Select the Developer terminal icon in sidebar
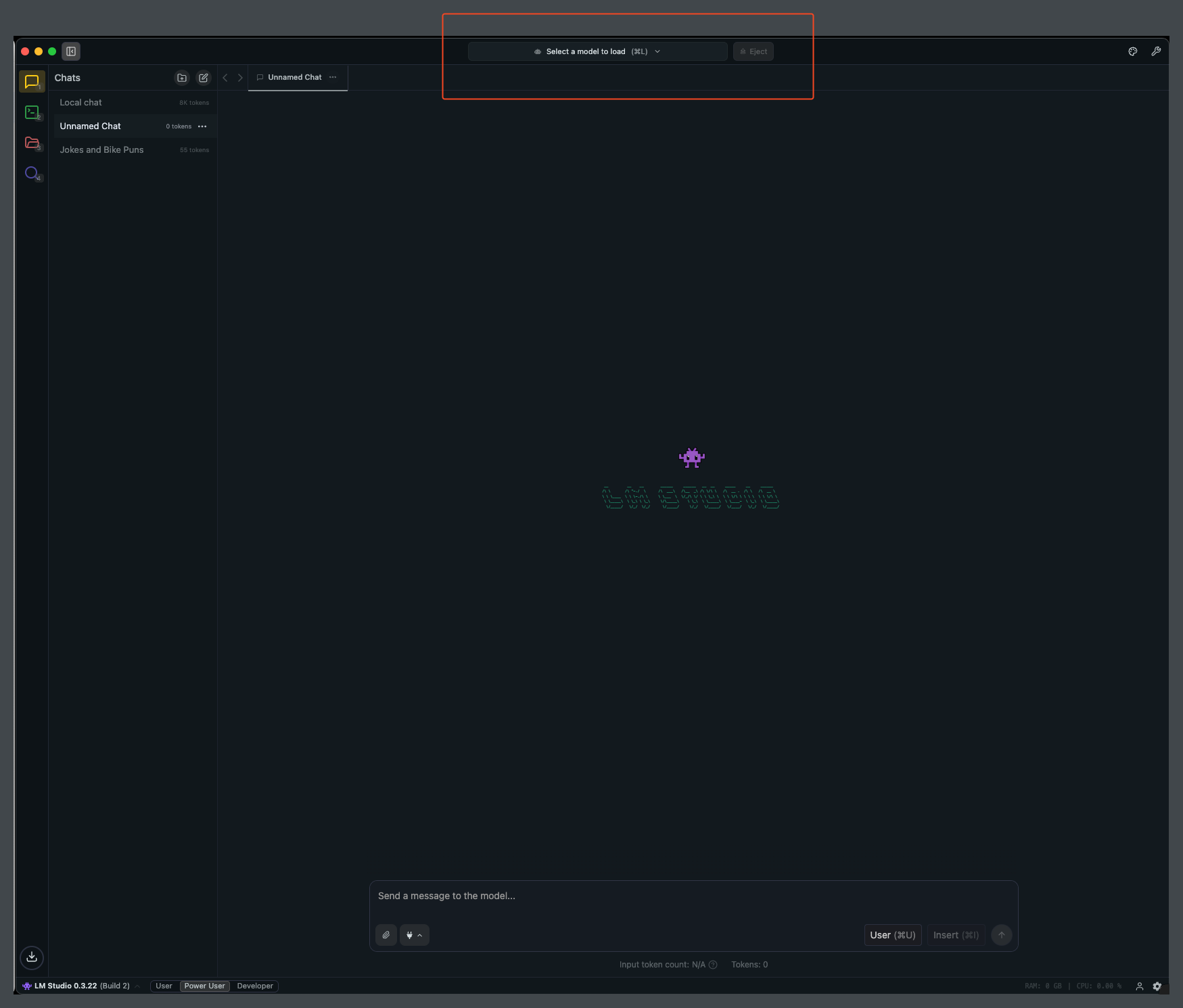The width and height of the screenshot is (1183, 1008). click(32, 112)
